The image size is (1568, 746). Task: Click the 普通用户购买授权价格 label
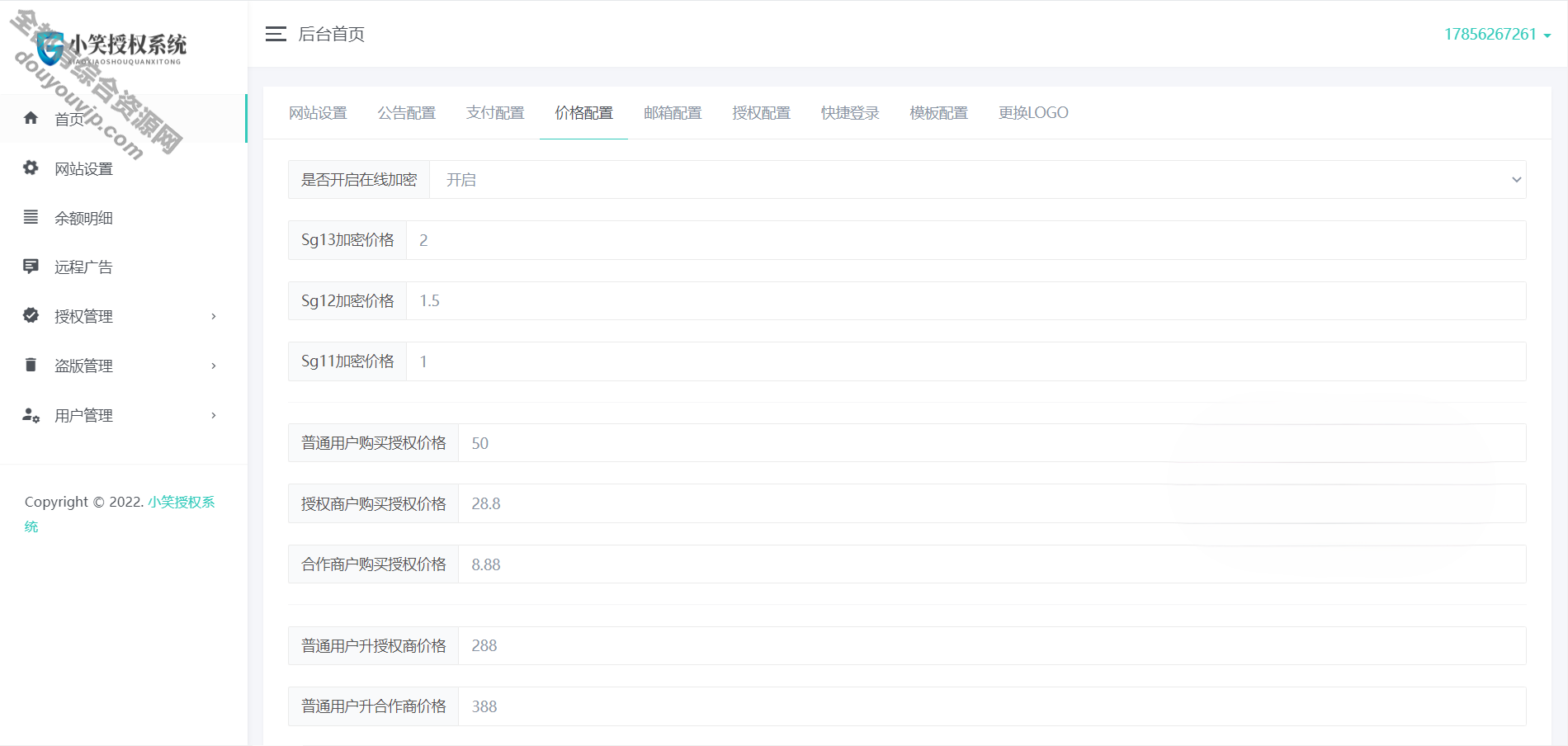tap(373, 443)
